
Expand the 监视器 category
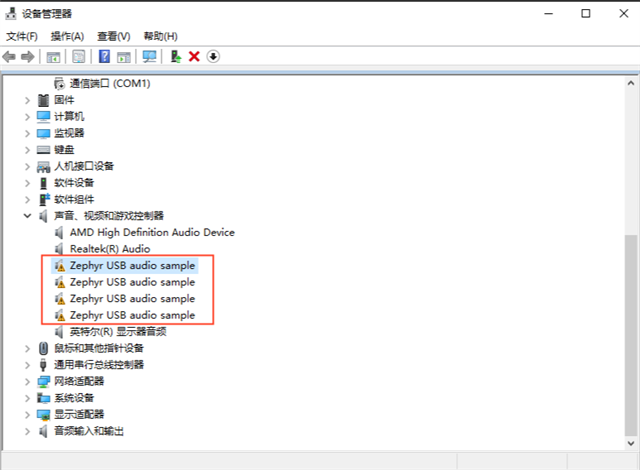(27, 133)
